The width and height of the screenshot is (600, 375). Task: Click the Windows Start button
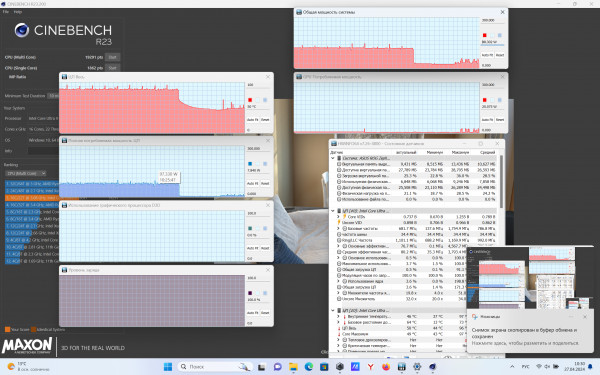[x=168, y=367]
